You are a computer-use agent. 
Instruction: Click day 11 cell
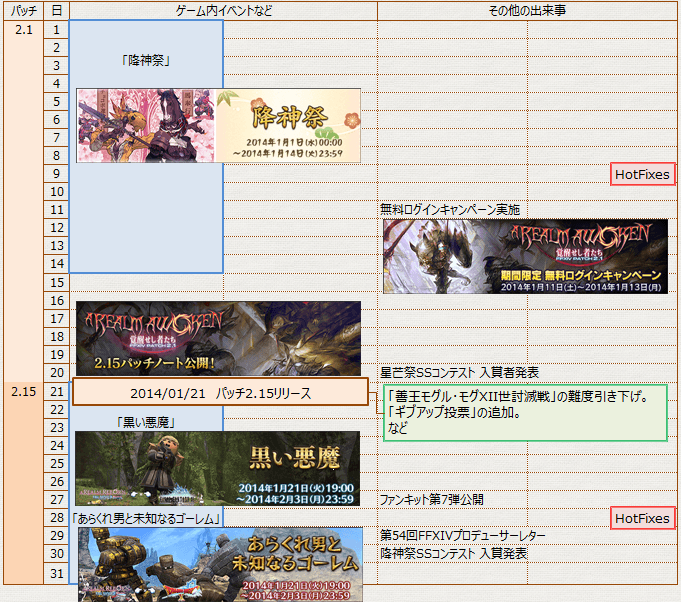(56, 210)
